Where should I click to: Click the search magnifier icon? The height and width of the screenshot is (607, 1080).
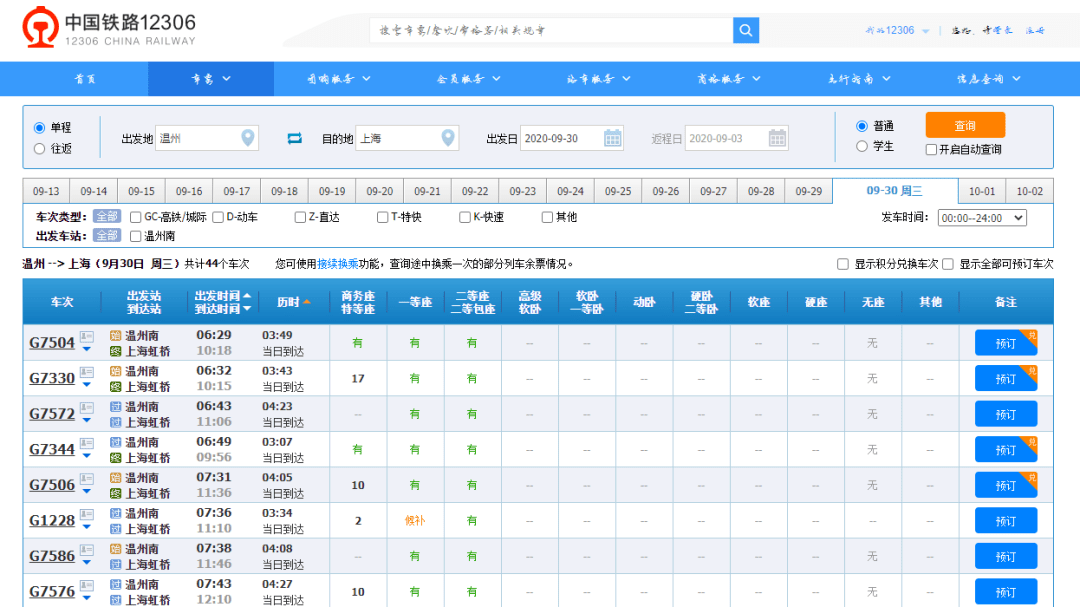point(746,30)
